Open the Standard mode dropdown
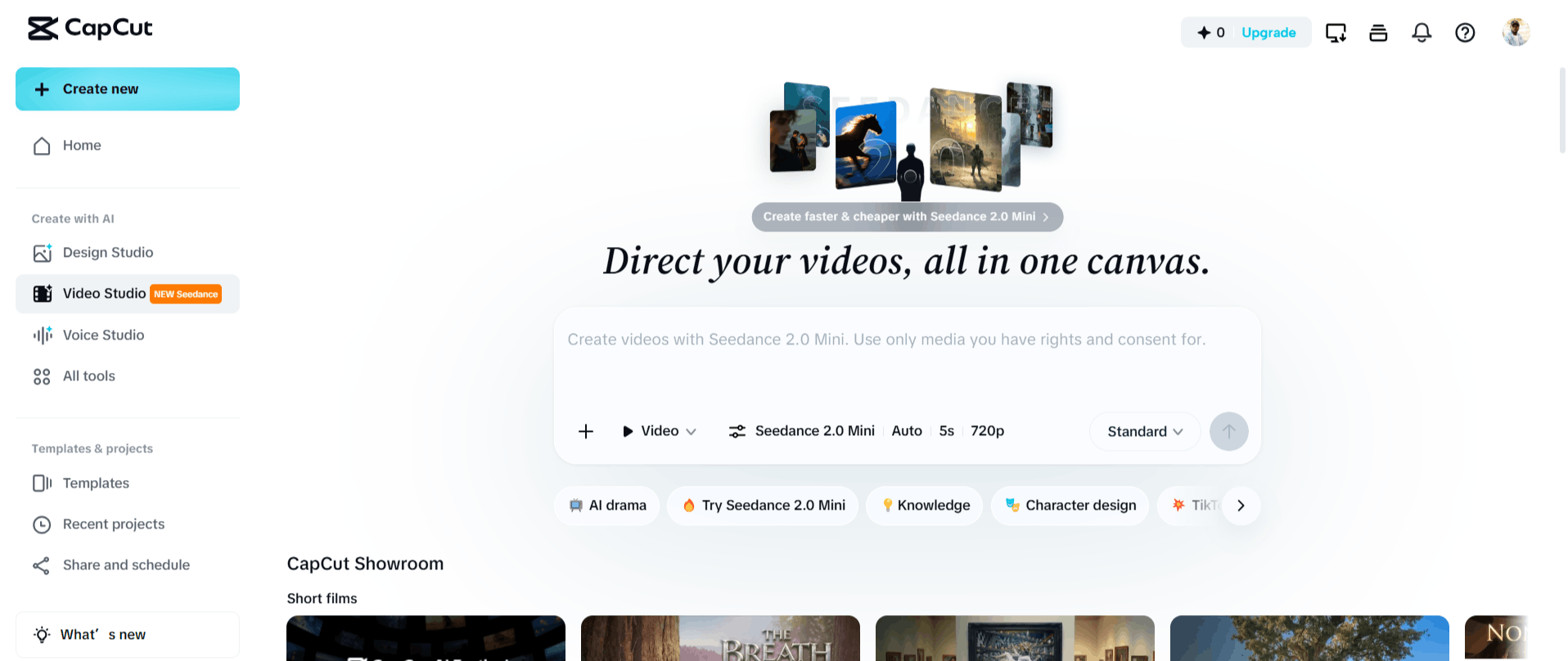 click(1145, 432)
